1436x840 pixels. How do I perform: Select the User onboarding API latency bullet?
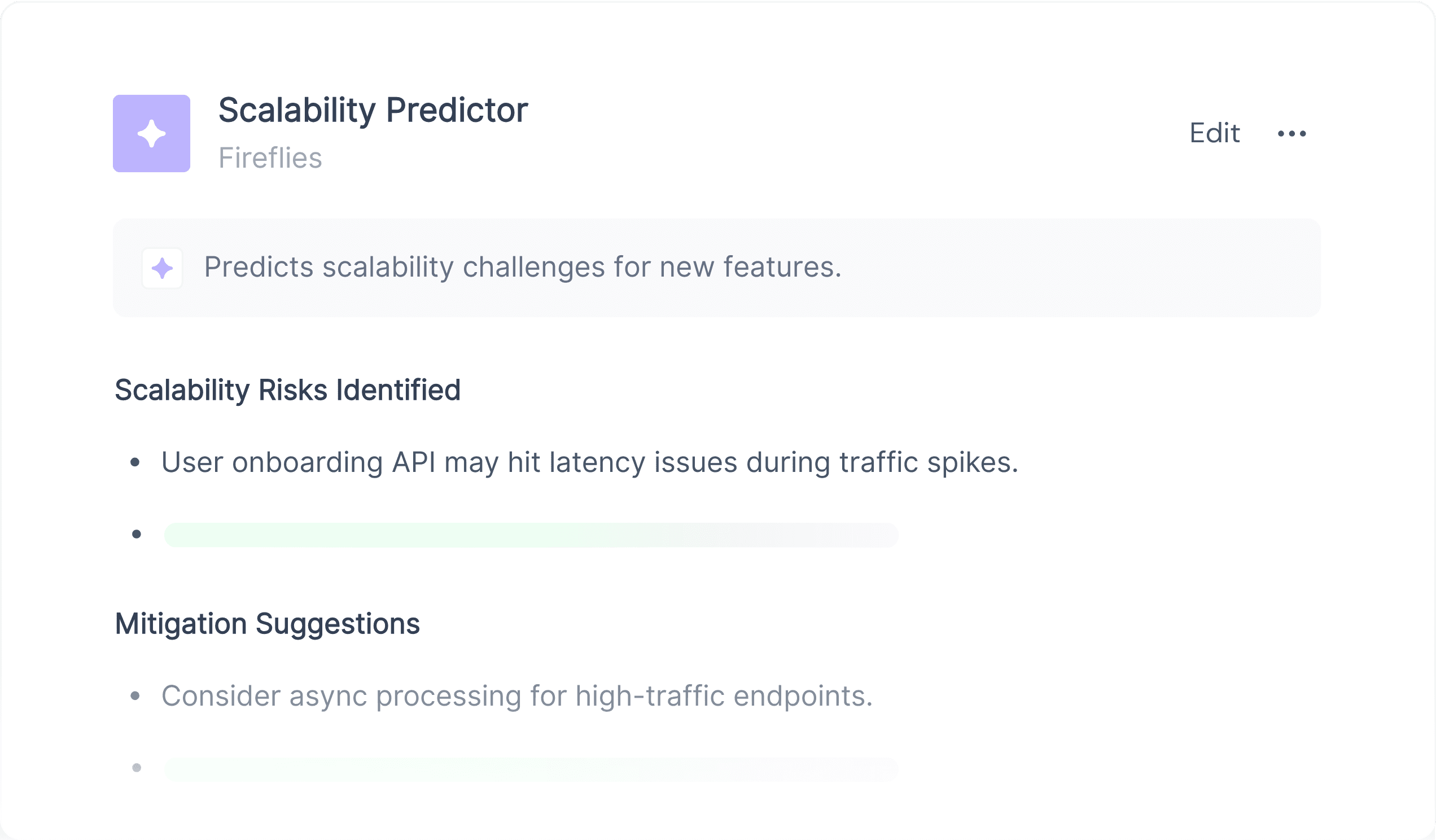(590, 462)
